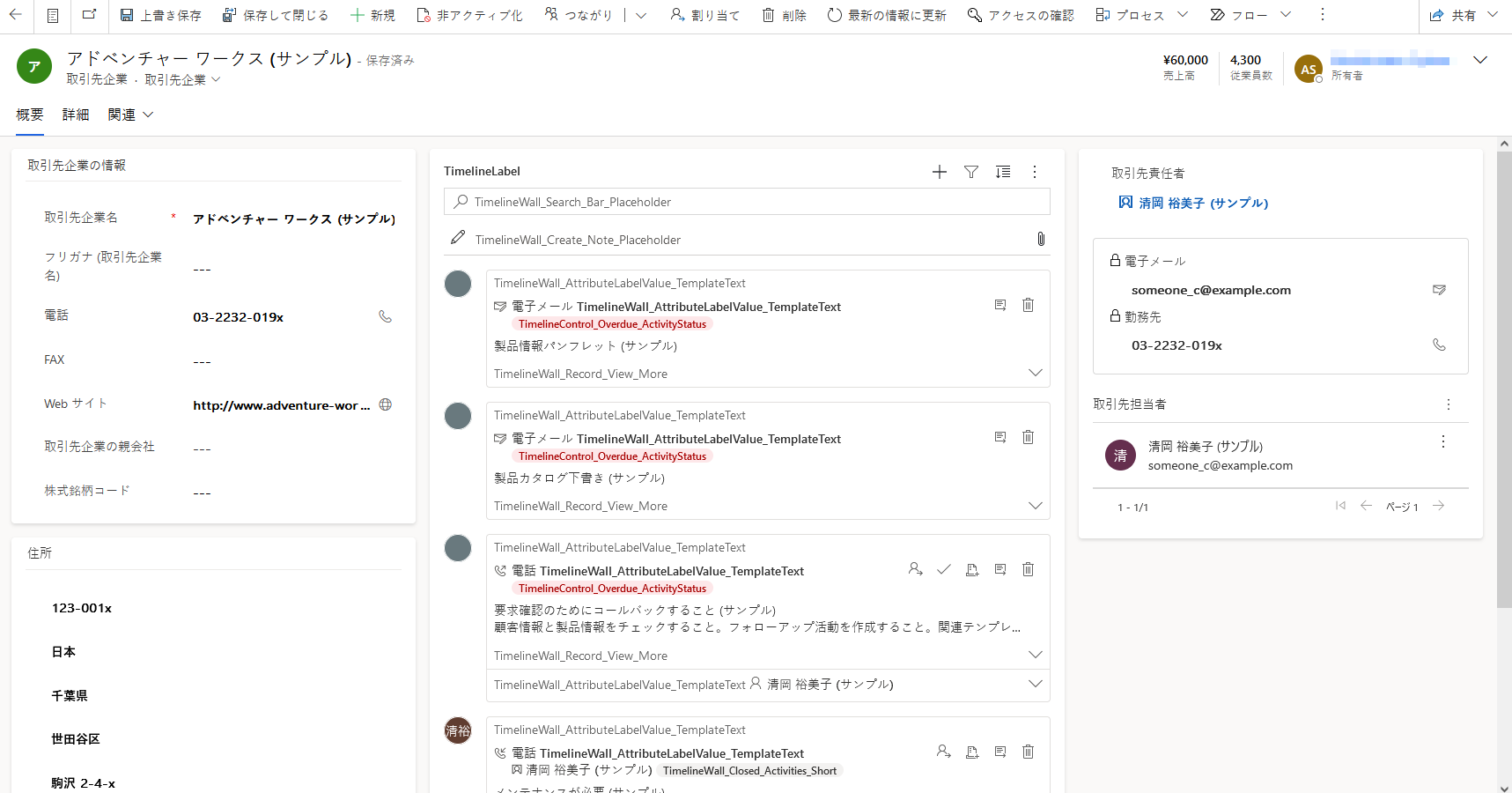Open the 関連 tab dropdown
Image resolution: width=1512 pixels, height=793 pixels.
point(130,115)
